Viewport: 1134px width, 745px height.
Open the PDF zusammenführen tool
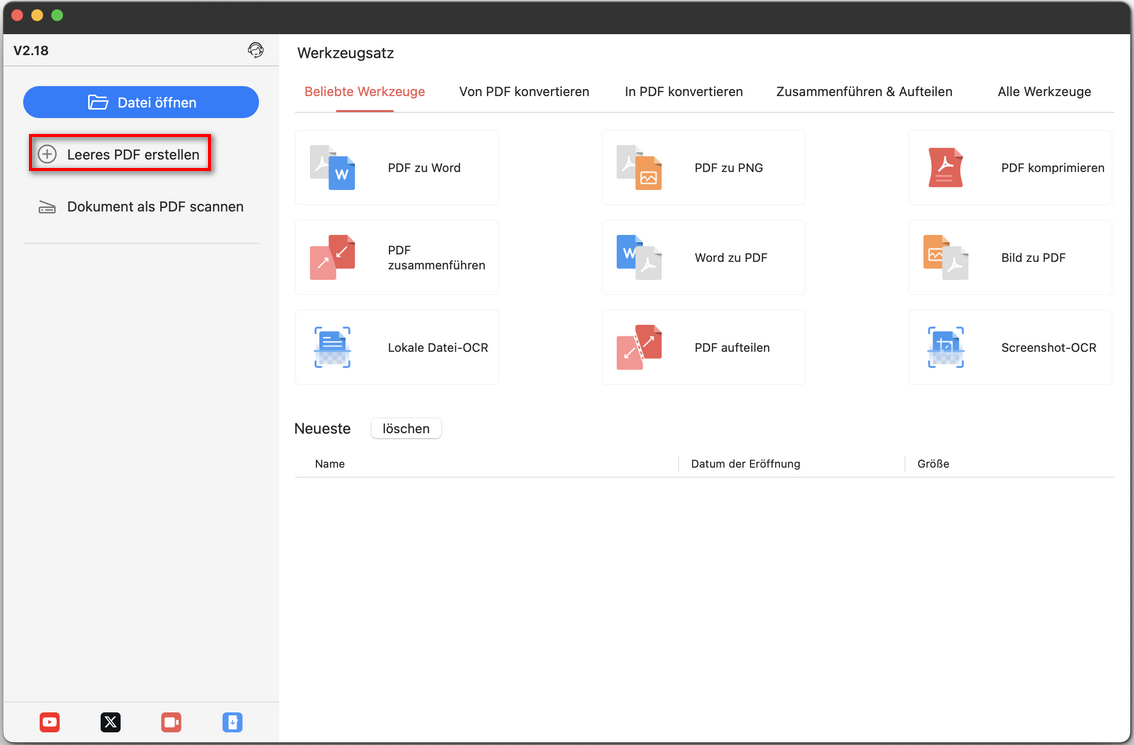click(x=396, y=258)
